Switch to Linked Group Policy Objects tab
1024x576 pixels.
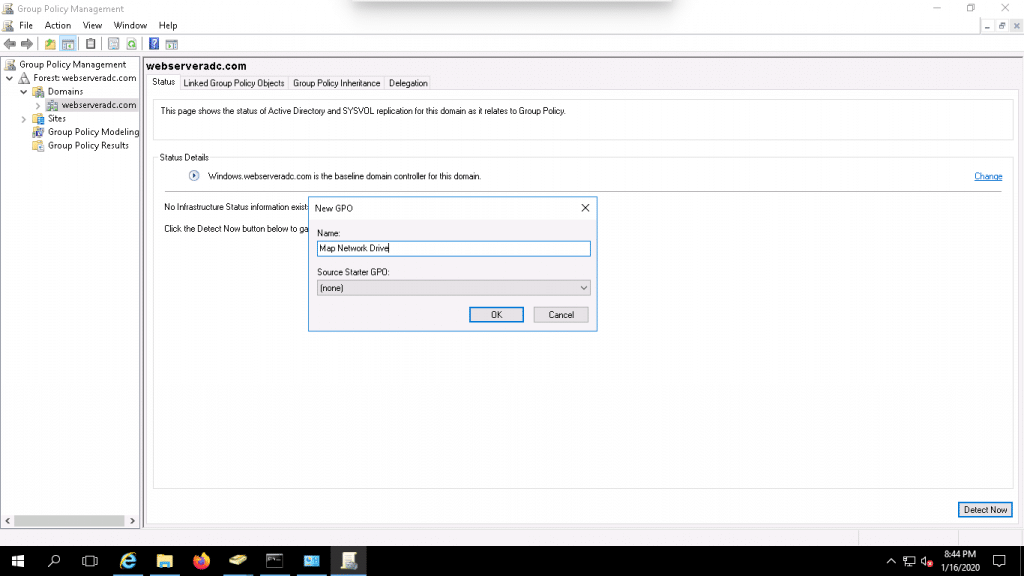(234, 83)
